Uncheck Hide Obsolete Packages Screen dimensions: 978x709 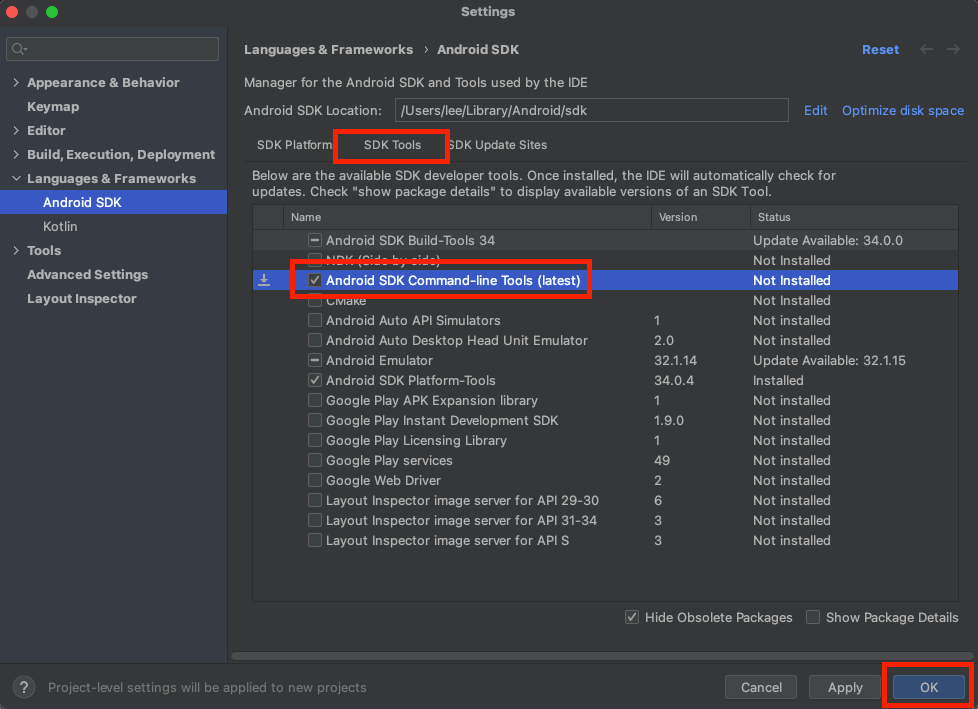(632, 617)
